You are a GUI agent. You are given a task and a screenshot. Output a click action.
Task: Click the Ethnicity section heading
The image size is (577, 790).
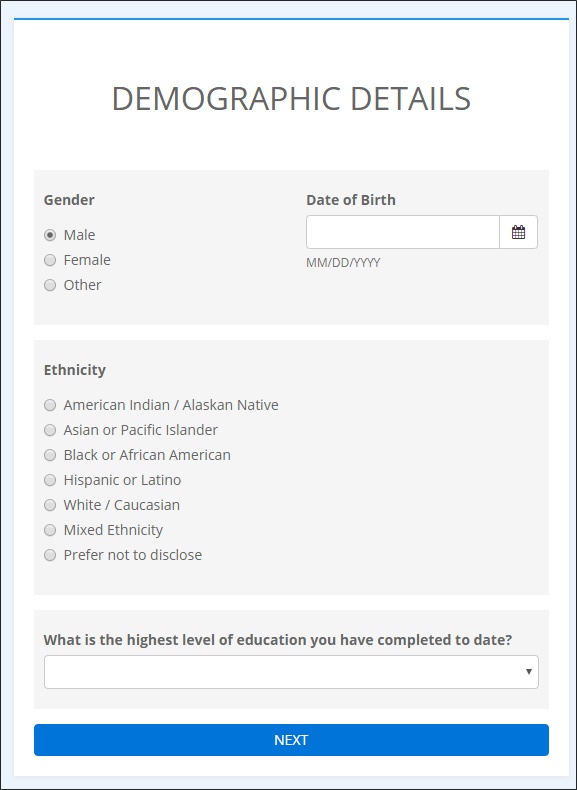[75, 370]
